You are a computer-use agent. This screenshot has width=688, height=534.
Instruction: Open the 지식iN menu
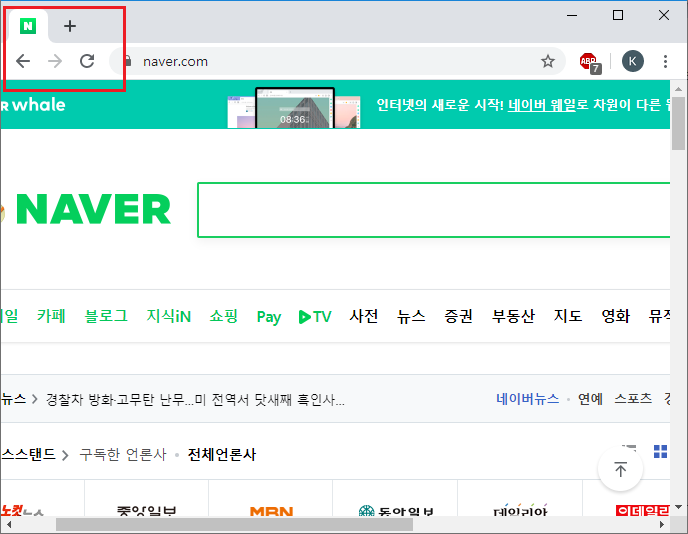point(169,316)
